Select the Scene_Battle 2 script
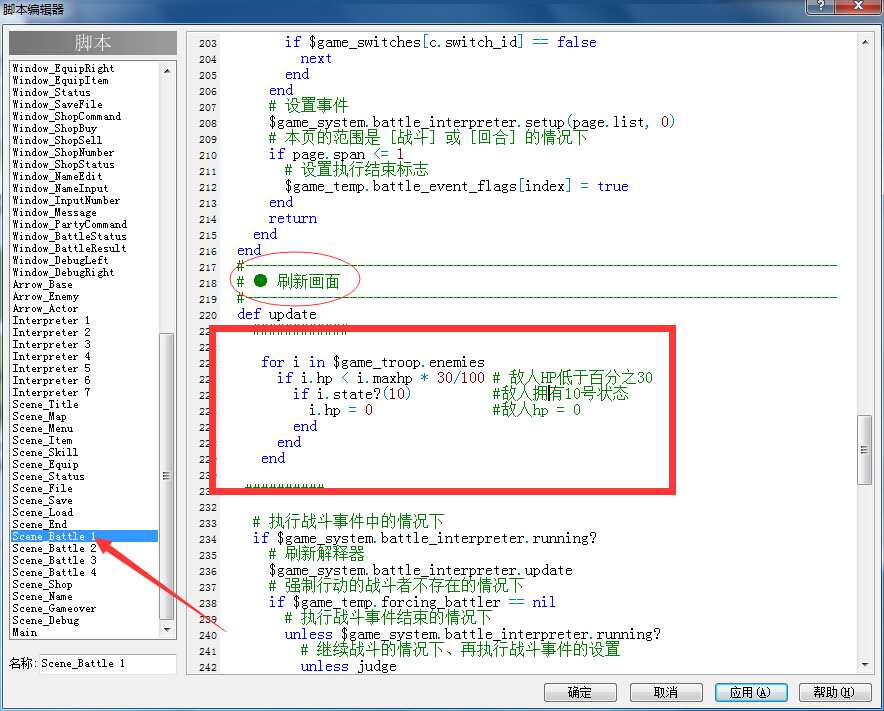884x711 pixels. [85, 548]
